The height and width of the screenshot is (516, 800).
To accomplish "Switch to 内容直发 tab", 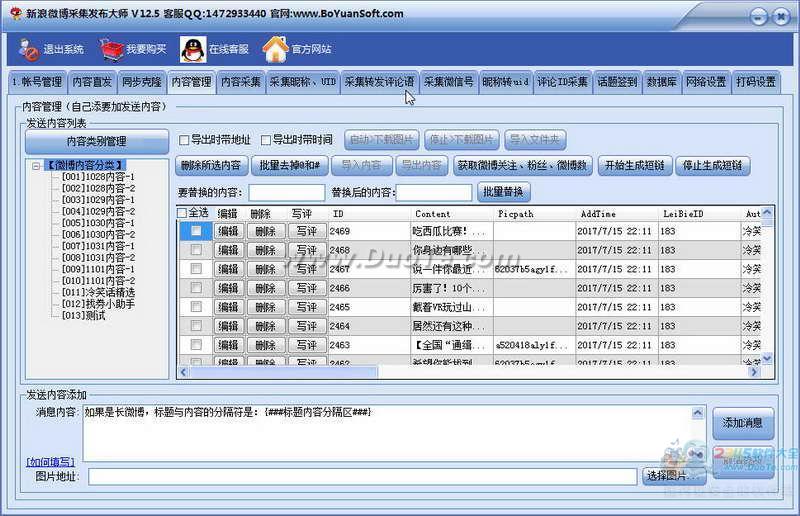I will 92,82.
